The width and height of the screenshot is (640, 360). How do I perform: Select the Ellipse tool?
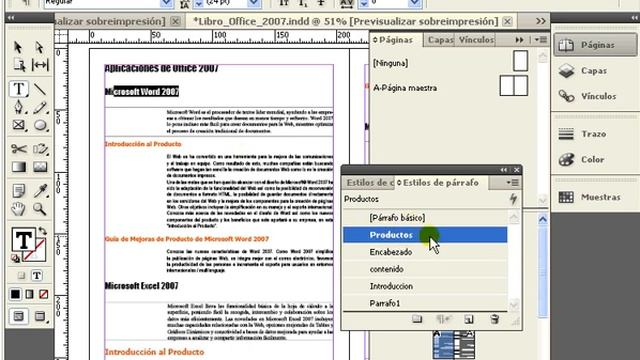point(40,125)
